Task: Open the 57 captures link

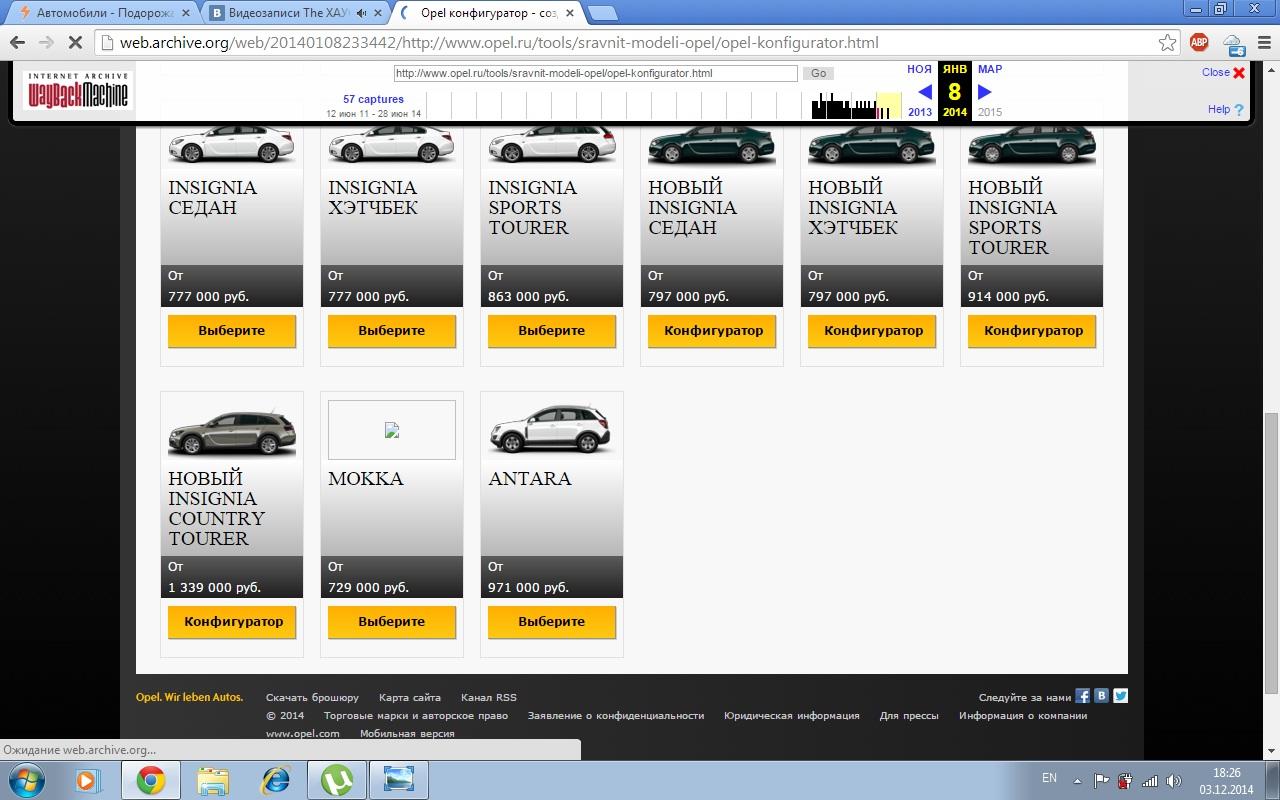Action: coord(373,99)
